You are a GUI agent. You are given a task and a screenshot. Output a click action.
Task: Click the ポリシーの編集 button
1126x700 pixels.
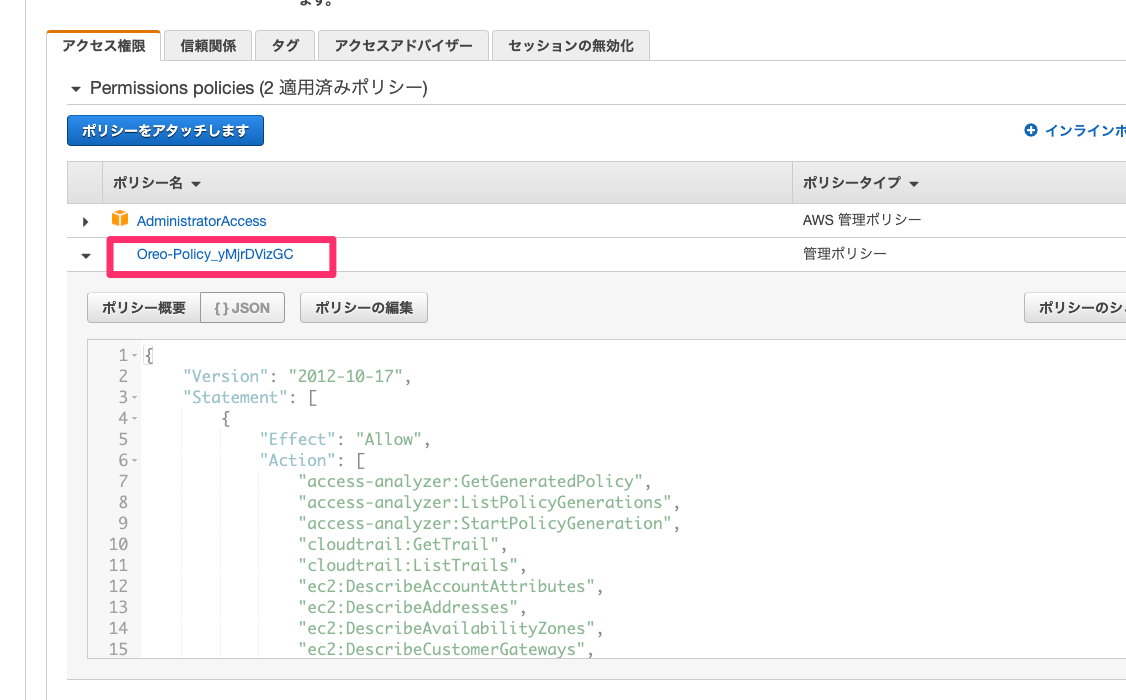pyautogui.click(x=363, y=308)
